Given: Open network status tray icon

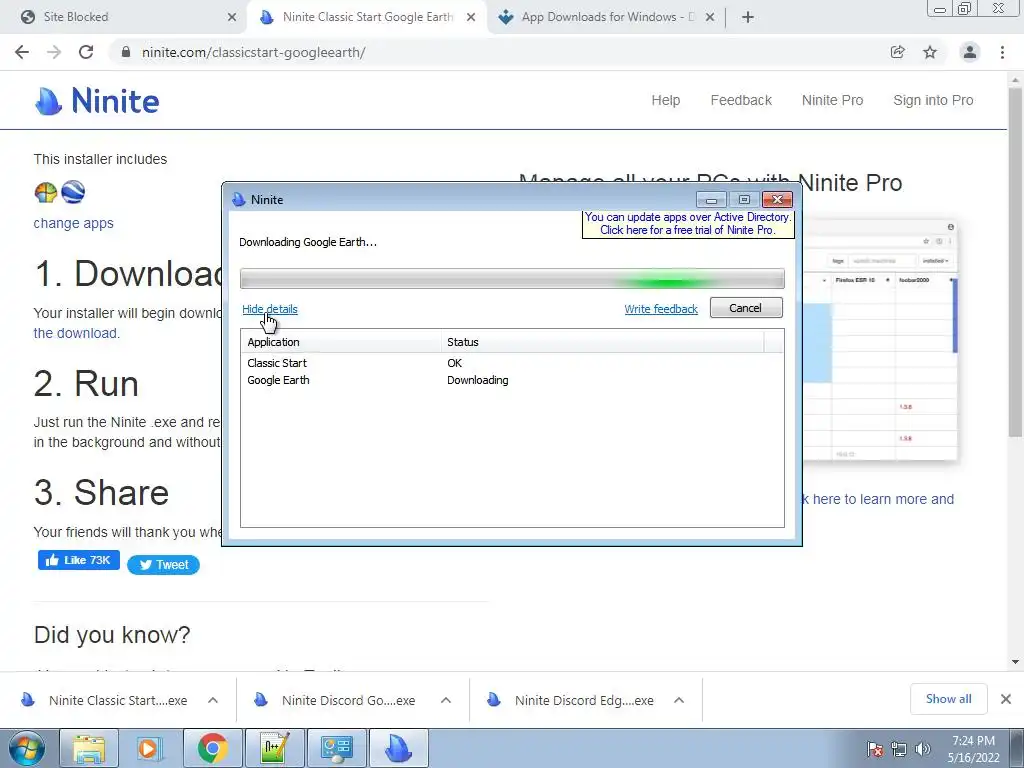Looking at the screenshot, I should (899, 749).
